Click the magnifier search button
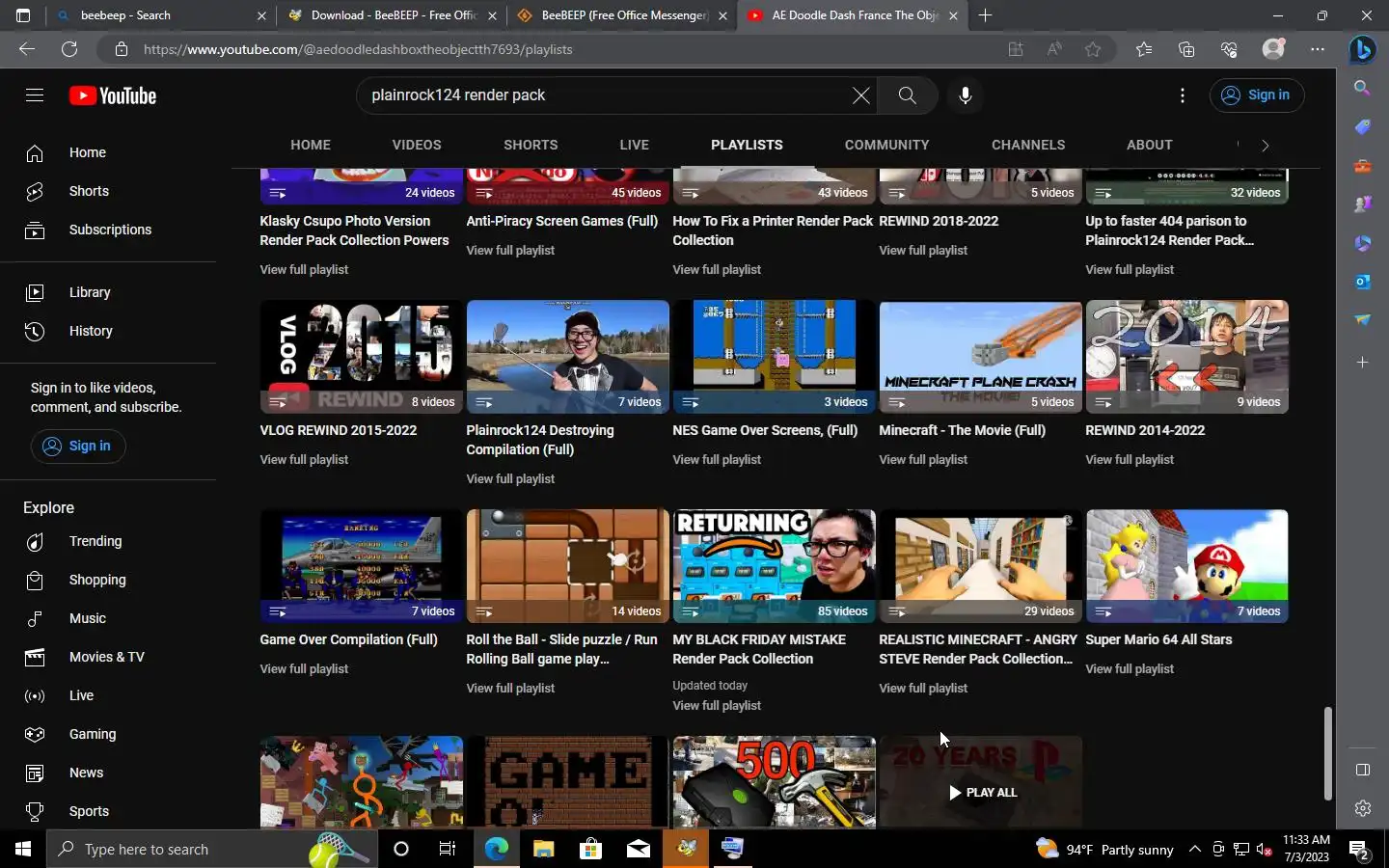Screen dimensions: 1389x868 [x=907, y=95]
